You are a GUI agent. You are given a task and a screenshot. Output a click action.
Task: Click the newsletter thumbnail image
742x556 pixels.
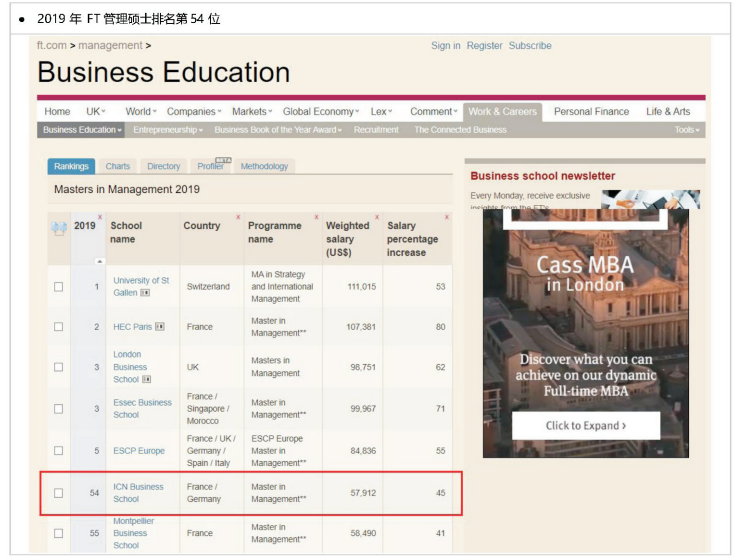[x=651, y=199]
